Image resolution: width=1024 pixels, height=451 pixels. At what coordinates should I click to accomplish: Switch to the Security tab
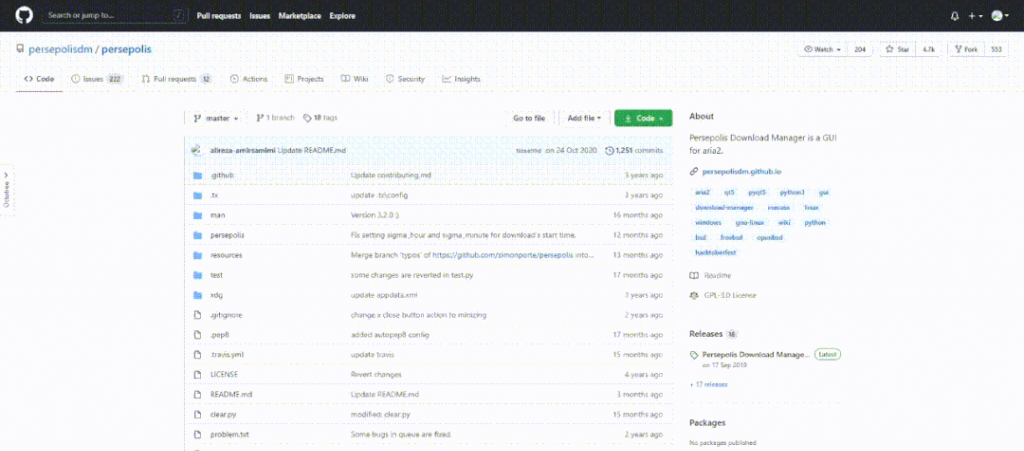point(405,79)
